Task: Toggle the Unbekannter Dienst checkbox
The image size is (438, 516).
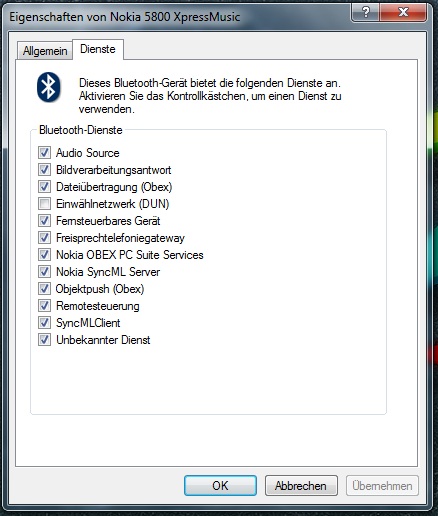Action: pyautogui.click(x=44, y=340)
